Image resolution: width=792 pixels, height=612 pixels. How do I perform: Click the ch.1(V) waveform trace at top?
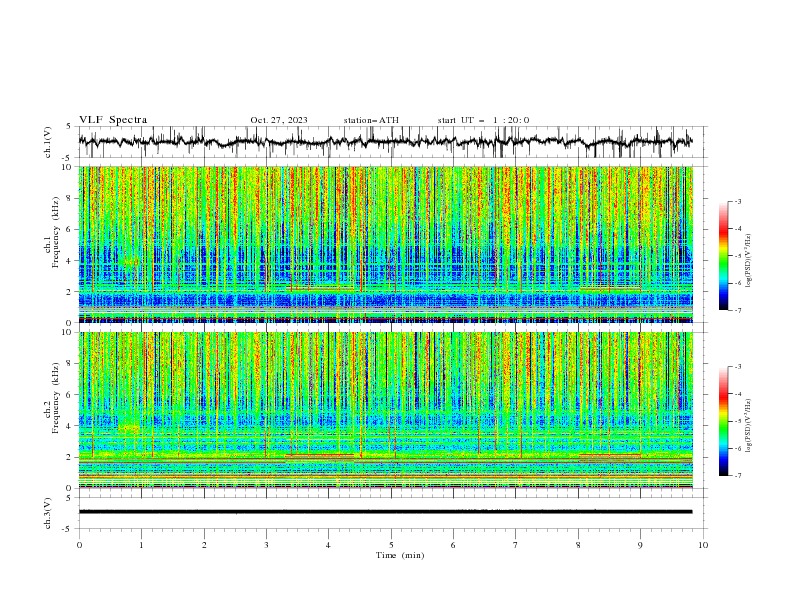385,142
